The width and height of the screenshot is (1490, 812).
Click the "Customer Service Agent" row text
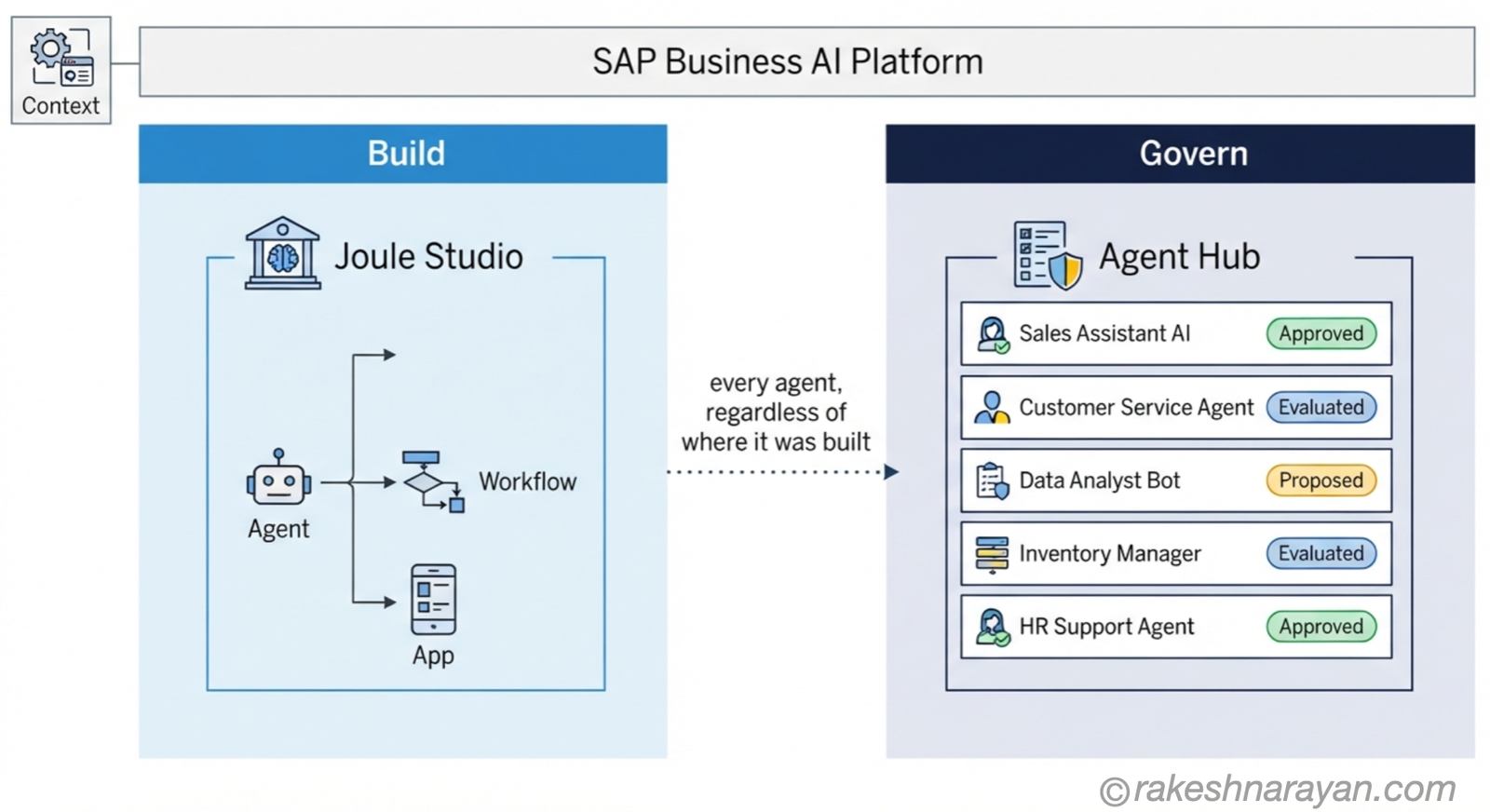click(1136, 407)
